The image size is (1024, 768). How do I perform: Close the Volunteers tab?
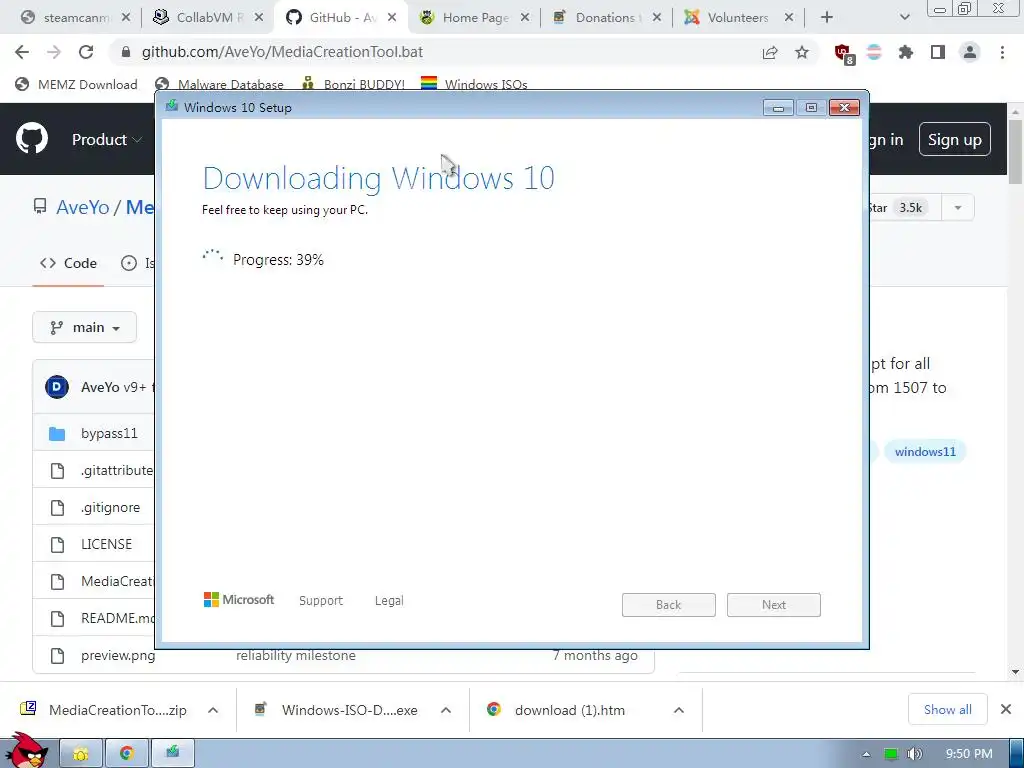click(789, 18)
